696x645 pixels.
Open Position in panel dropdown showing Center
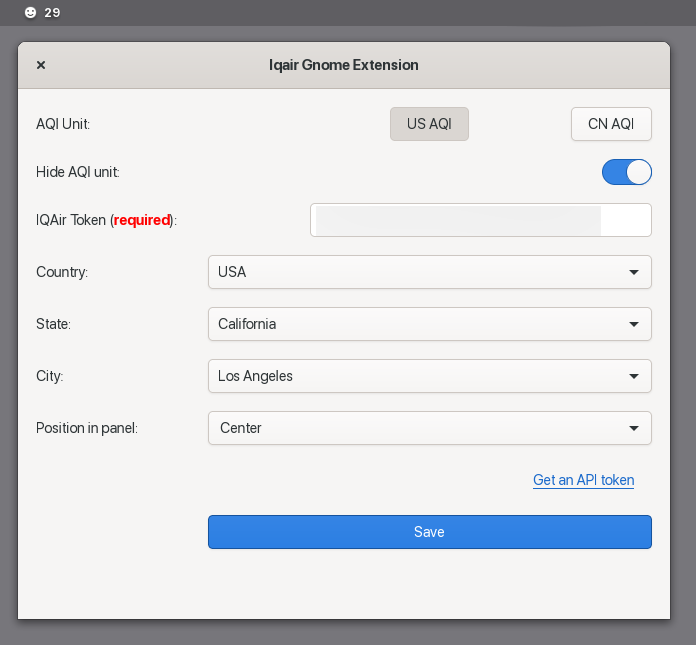click(x=430, y=428)
